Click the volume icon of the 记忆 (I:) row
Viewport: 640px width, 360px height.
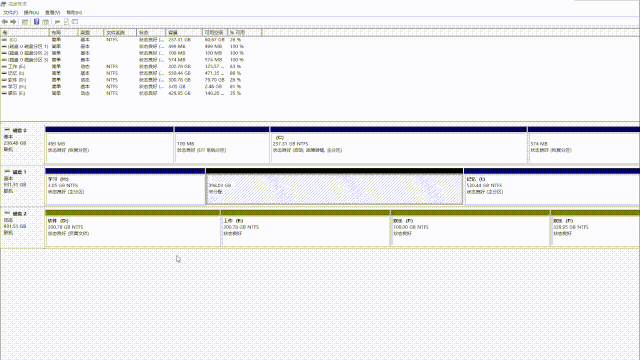[4, 73]
